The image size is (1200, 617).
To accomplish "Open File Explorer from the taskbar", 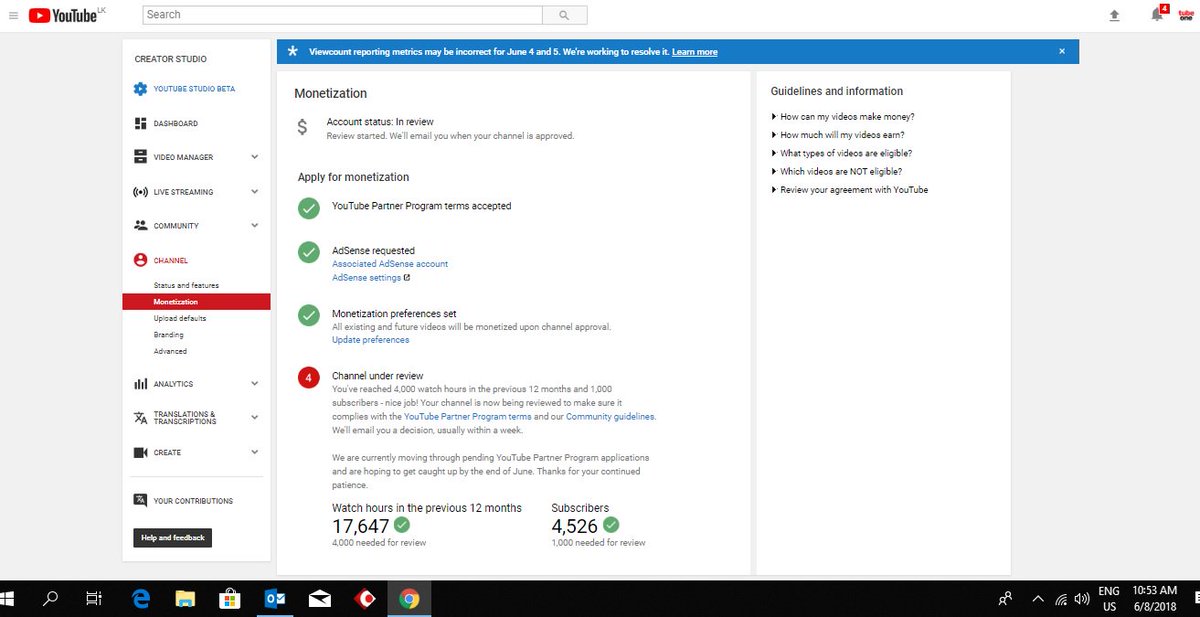I will pyautogui.click(x=185, y=598).
